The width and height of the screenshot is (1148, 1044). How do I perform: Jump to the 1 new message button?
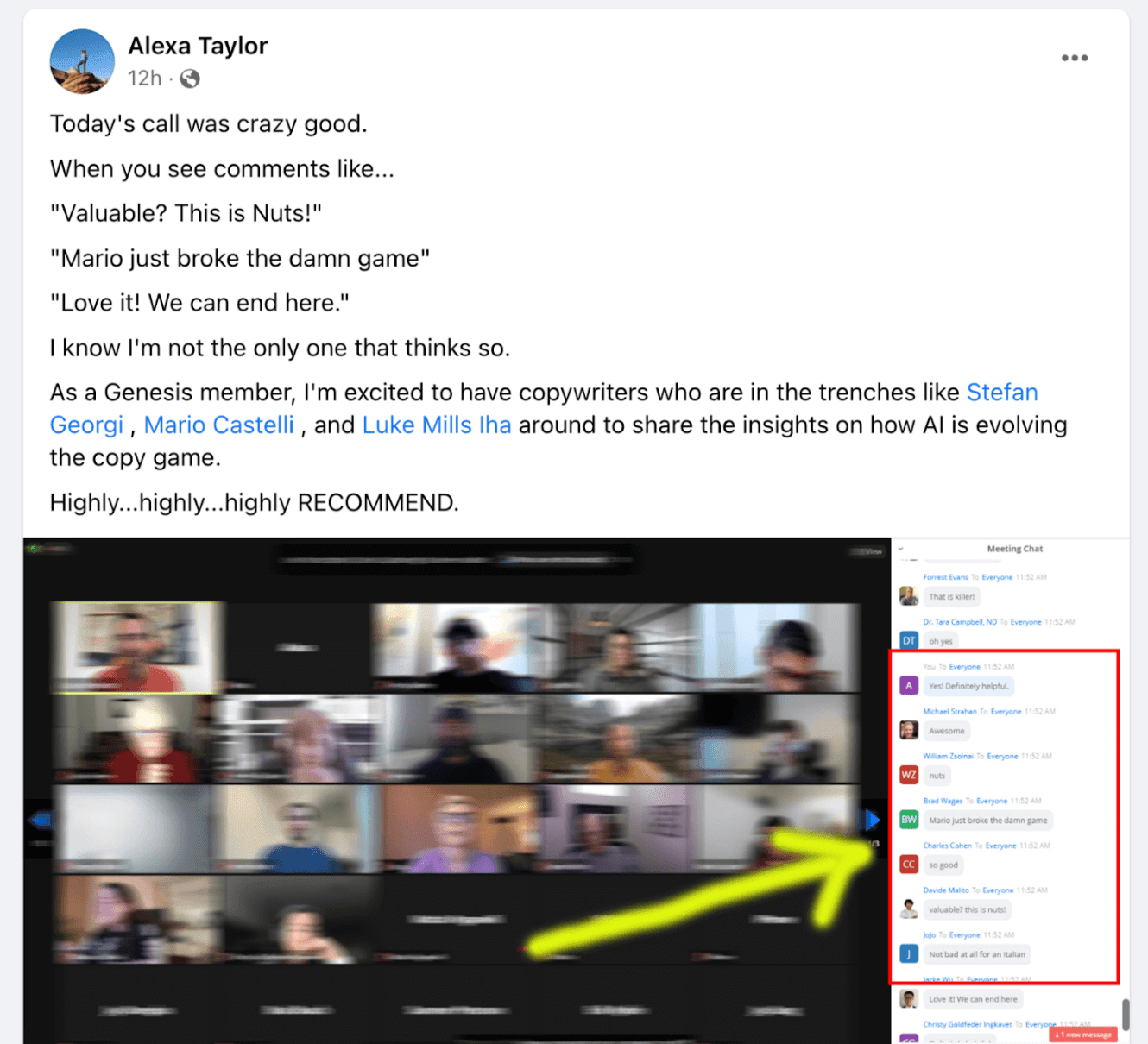(1083, 1035)
